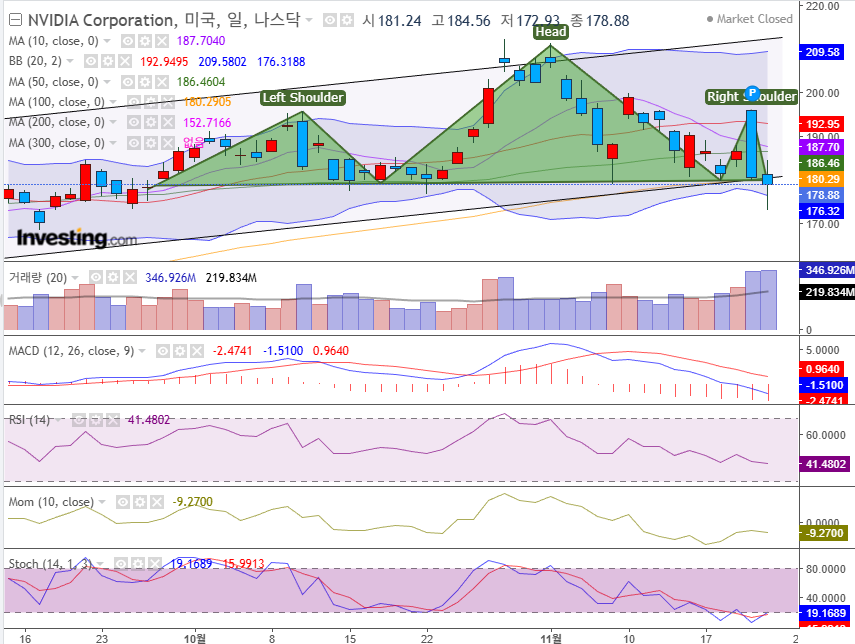Click the 180.29 orange price axis label
855x644 pixels.
point(822,179)
